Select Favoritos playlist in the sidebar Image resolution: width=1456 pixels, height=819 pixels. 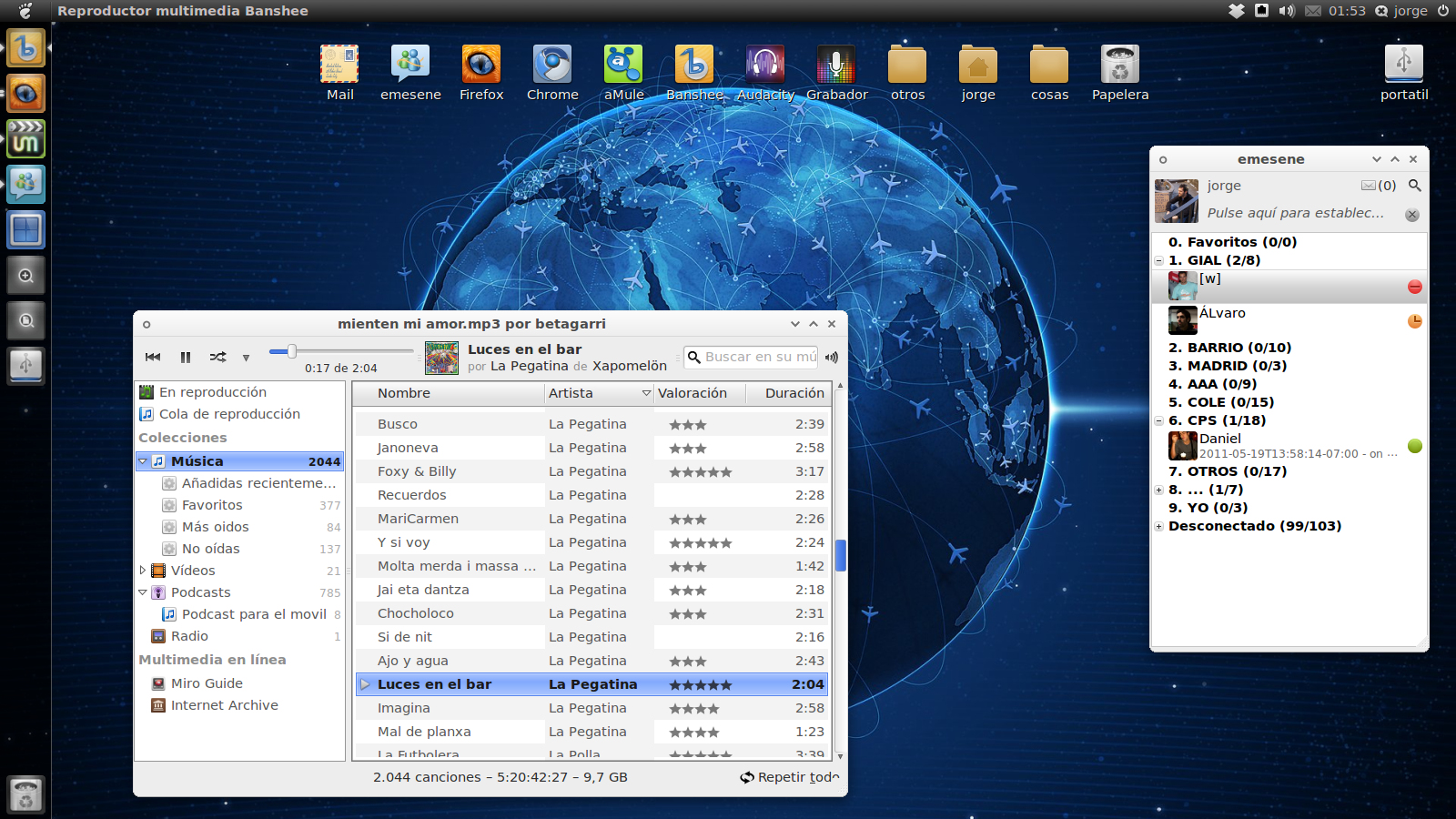pos(212,505)
